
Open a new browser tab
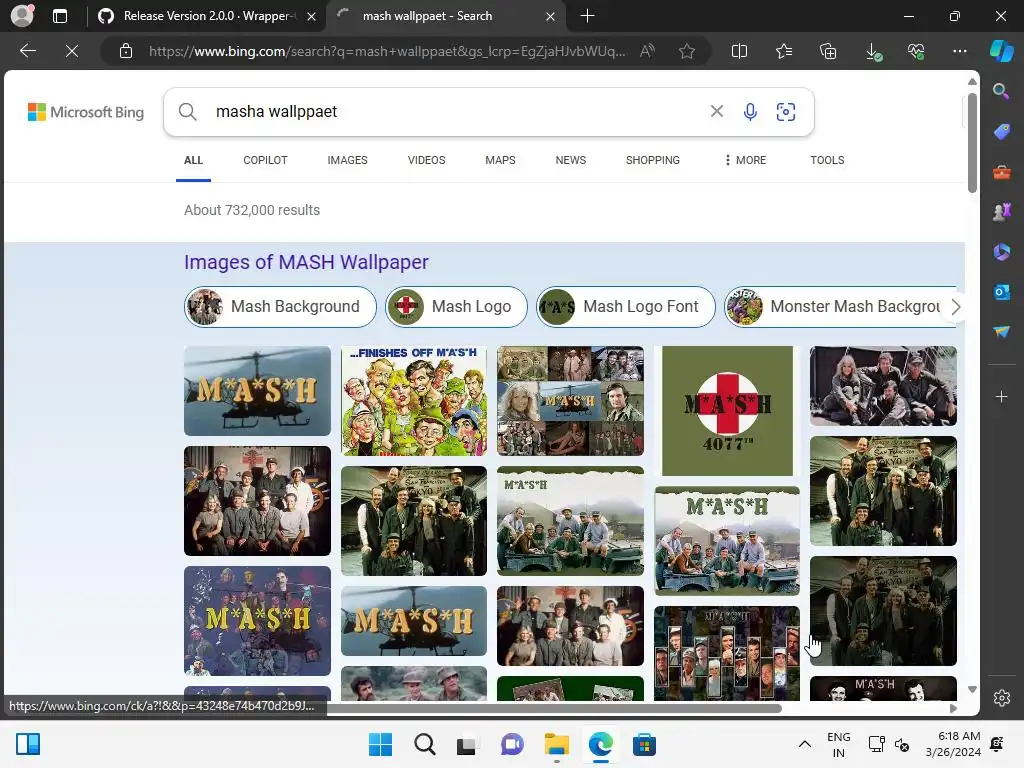click(587, 16)
